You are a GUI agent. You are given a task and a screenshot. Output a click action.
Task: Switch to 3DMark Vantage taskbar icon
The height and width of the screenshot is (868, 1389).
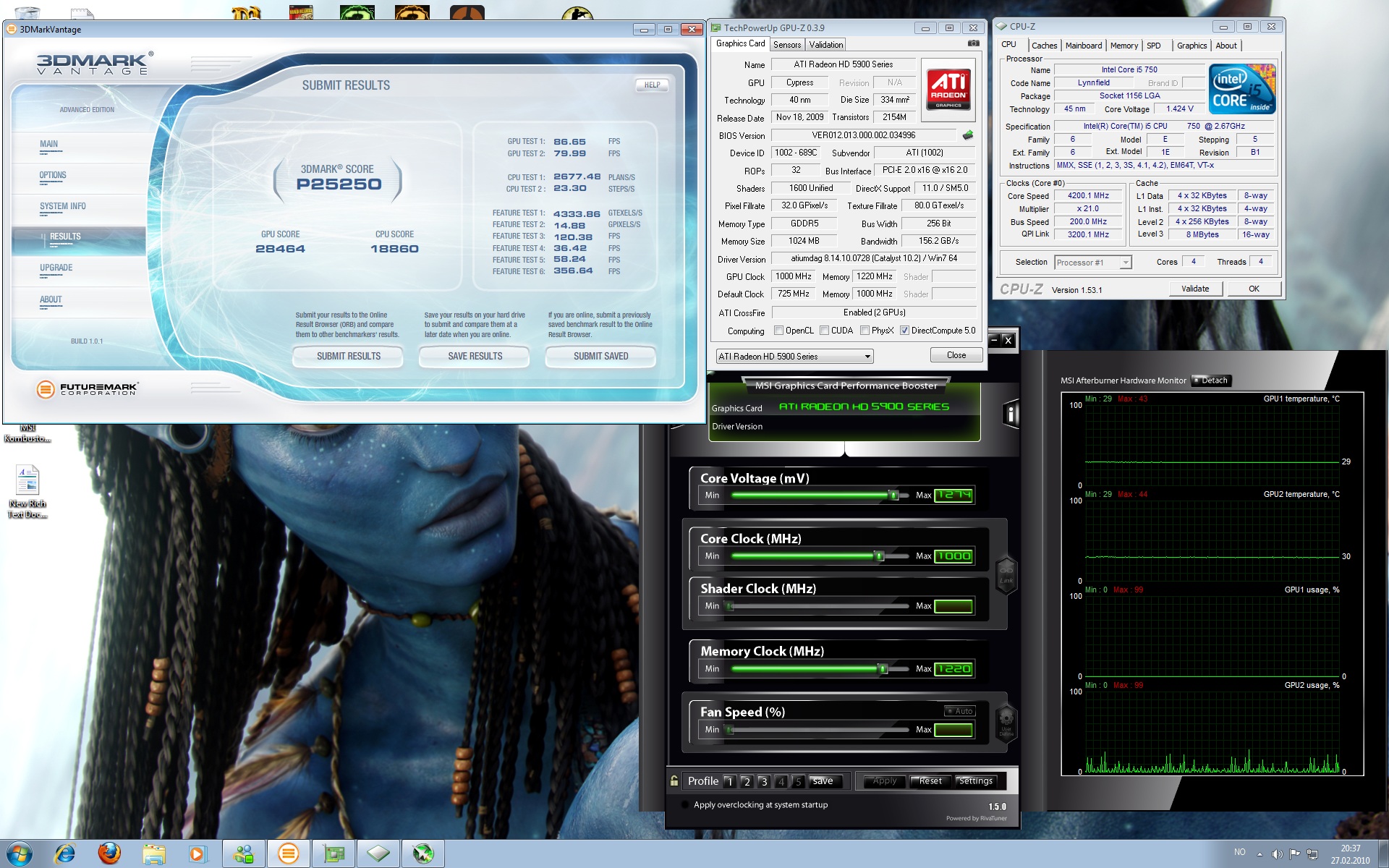click(289, 854)
